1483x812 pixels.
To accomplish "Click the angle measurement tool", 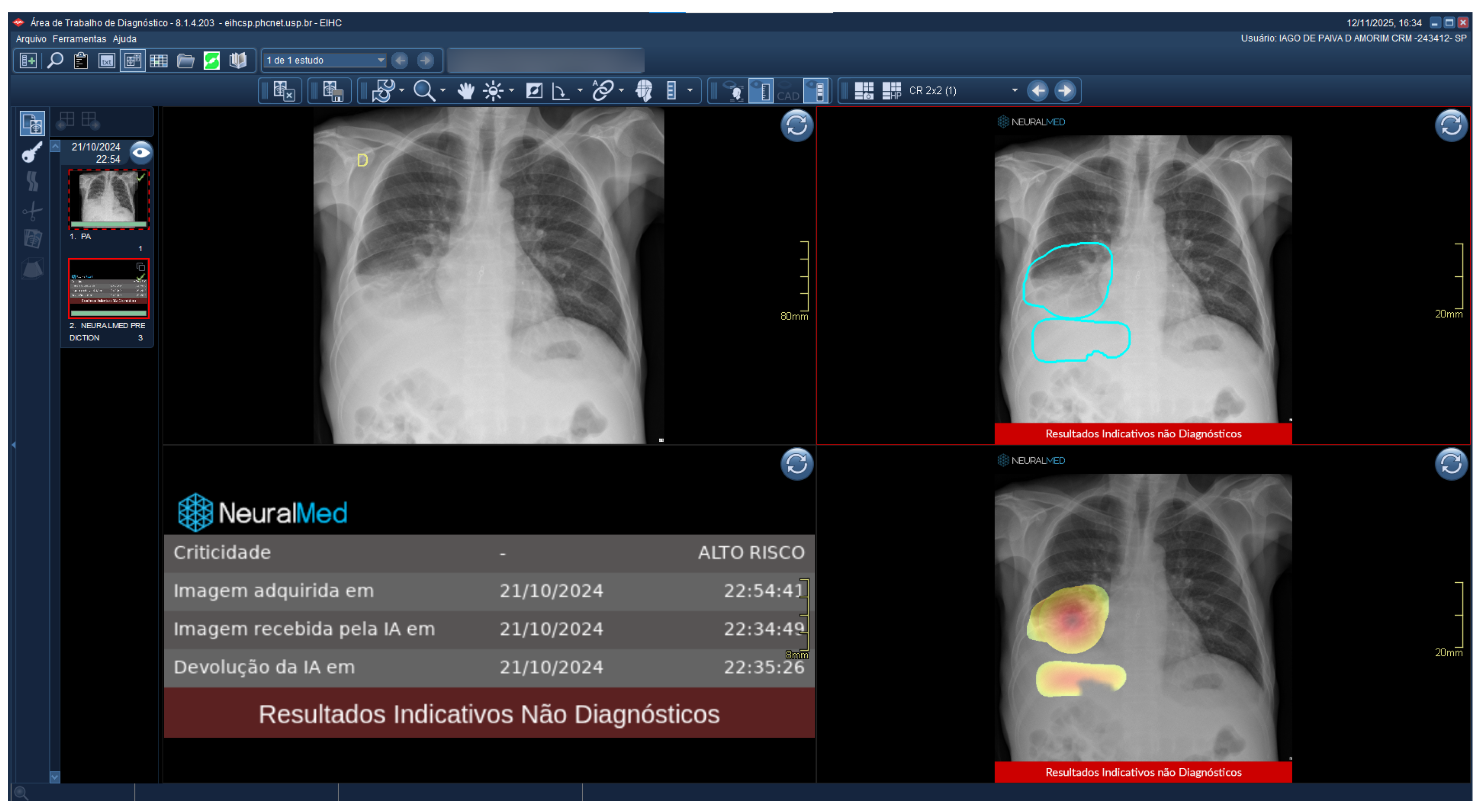I will 560,91.
